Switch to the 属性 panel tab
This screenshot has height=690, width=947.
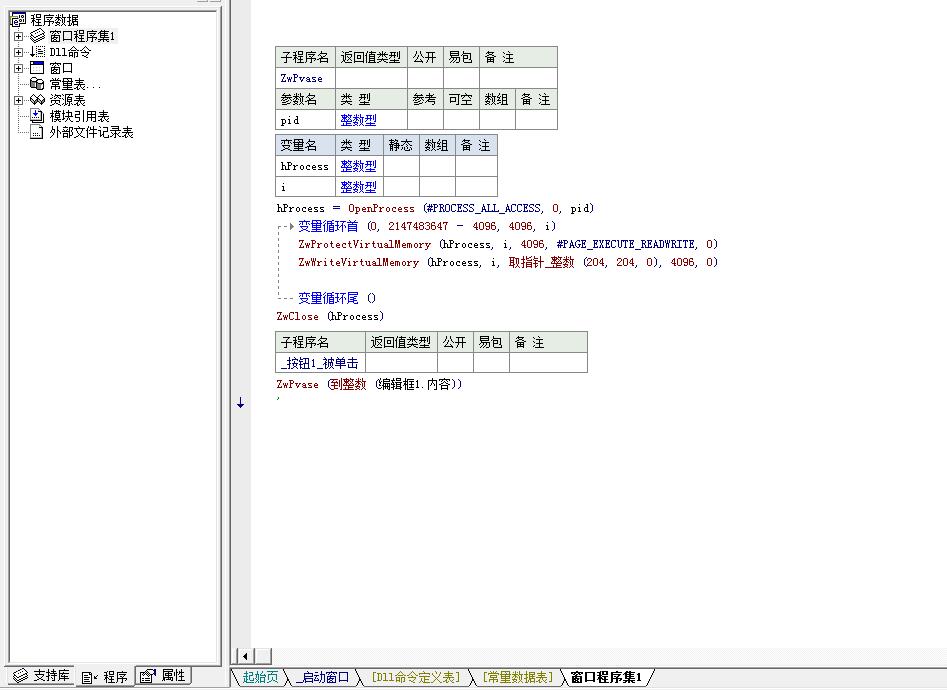[164, 675]
